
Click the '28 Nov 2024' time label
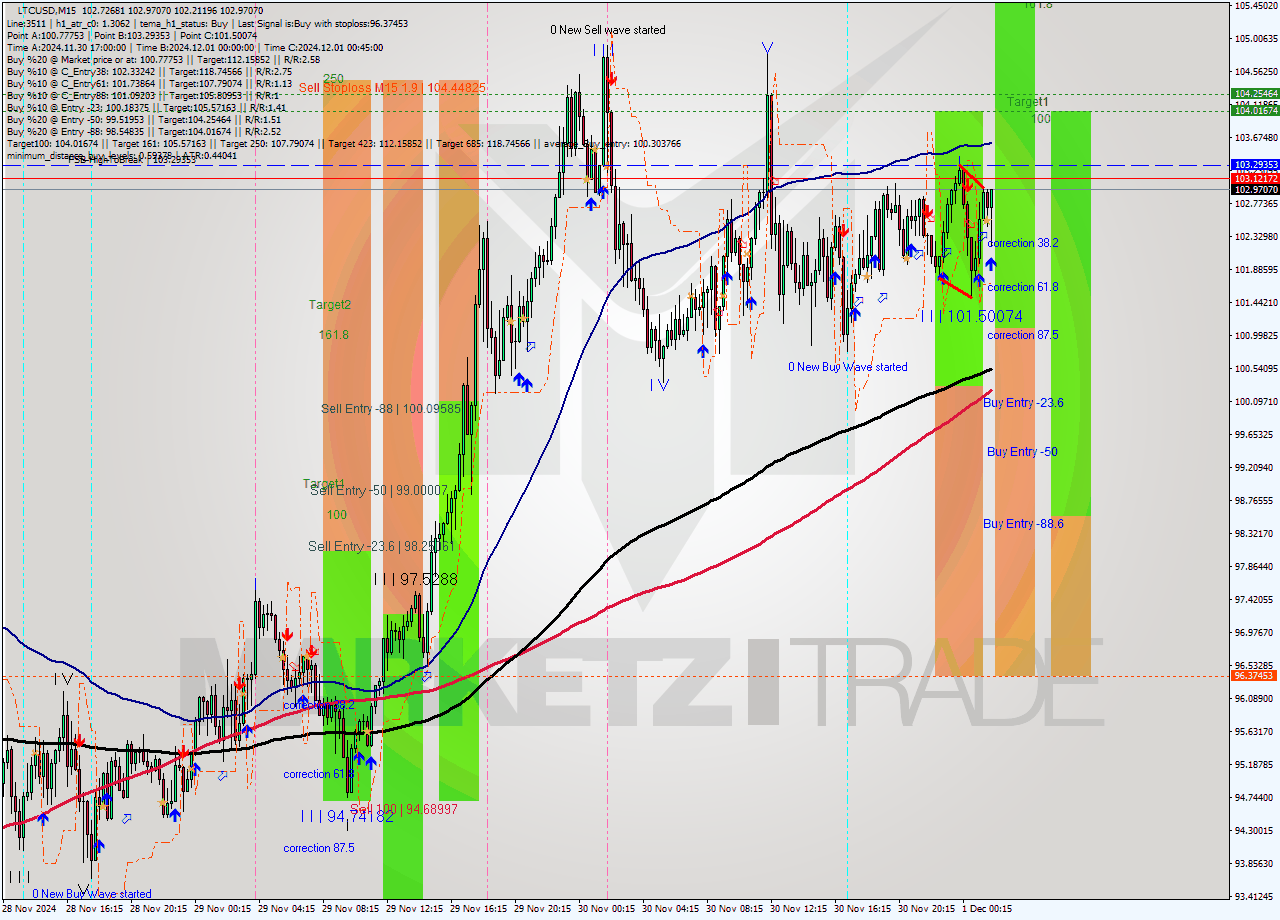[x=29, y=909]
